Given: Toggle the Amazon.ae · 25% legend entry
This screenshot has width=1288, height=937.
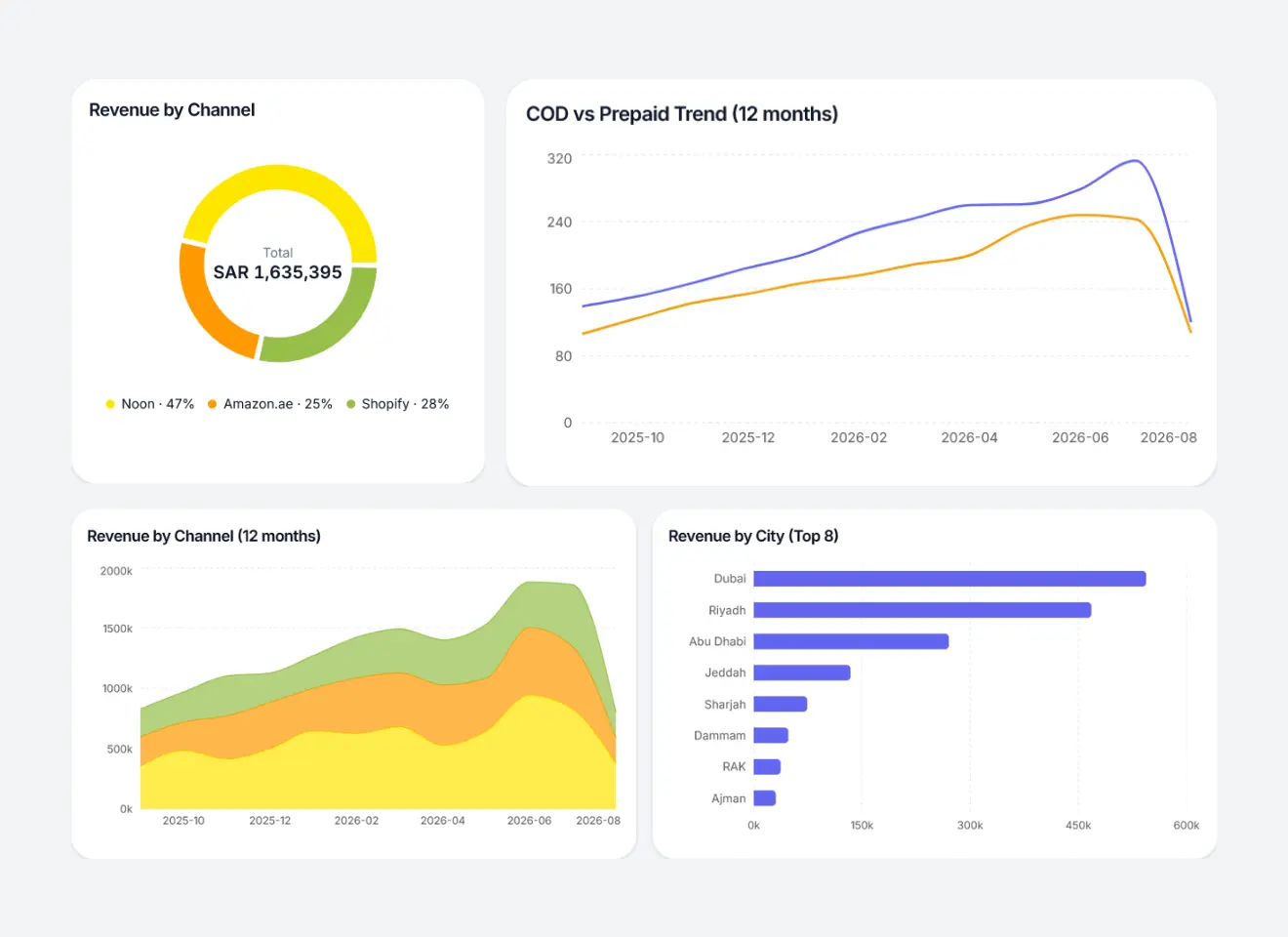Looking at the screenshot, I should [x=269, y=404].
